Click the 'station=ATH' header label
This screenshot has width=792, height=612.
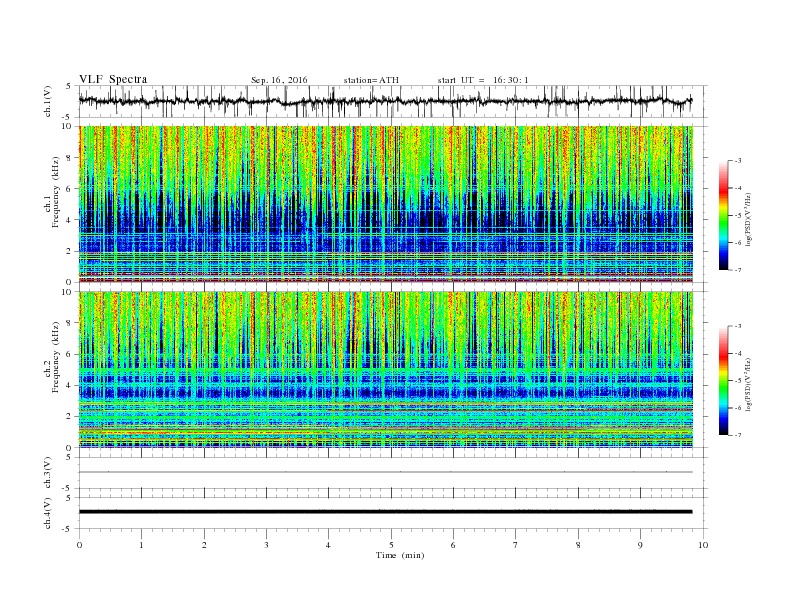pos(371,80)
